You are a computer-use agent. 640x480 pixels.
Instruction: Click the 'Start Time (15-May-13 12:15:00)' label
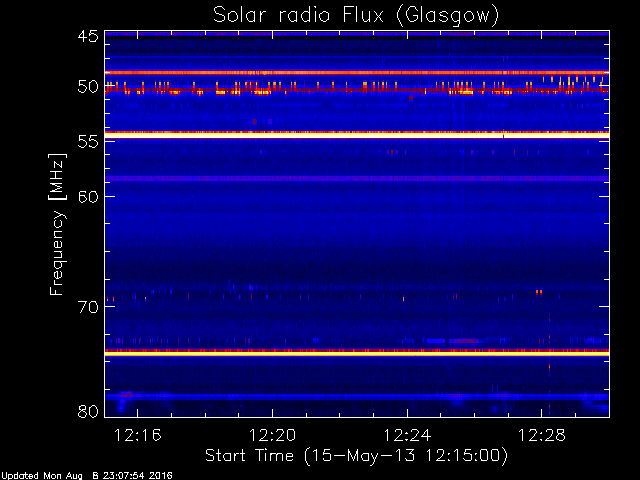[356, 455]
